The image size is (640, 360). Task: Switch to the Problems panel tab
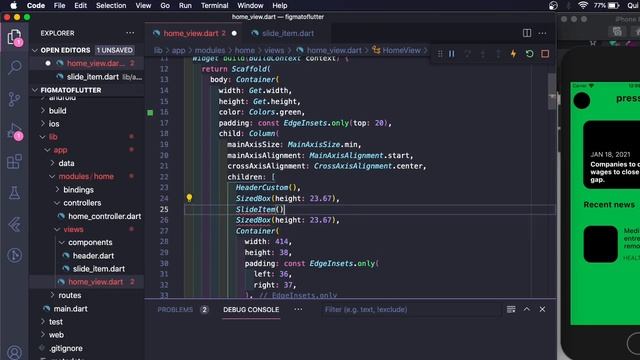(175, 309)
